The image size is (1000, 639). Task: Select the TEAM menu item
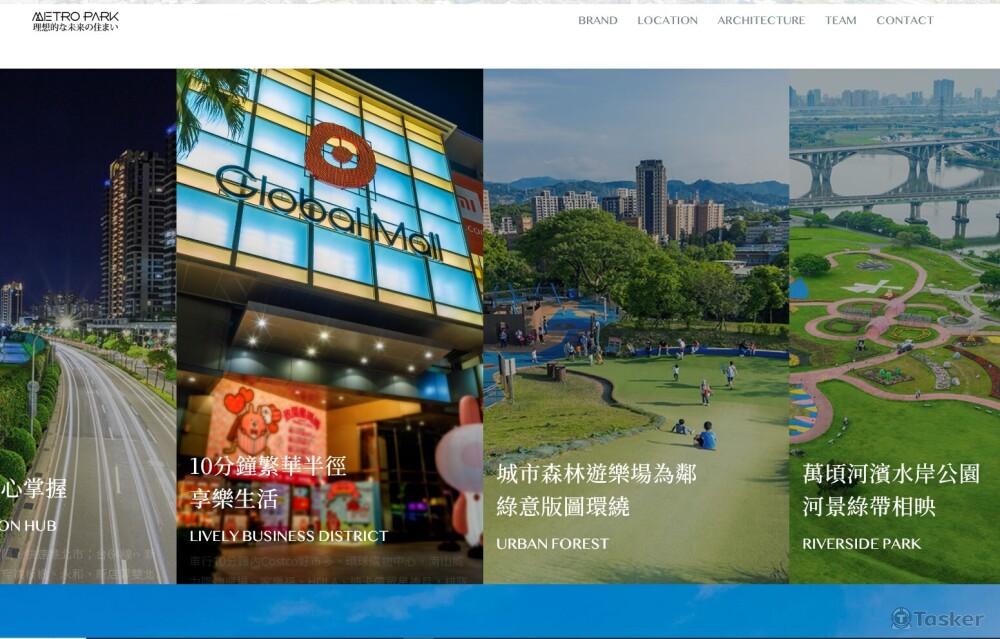841,20
